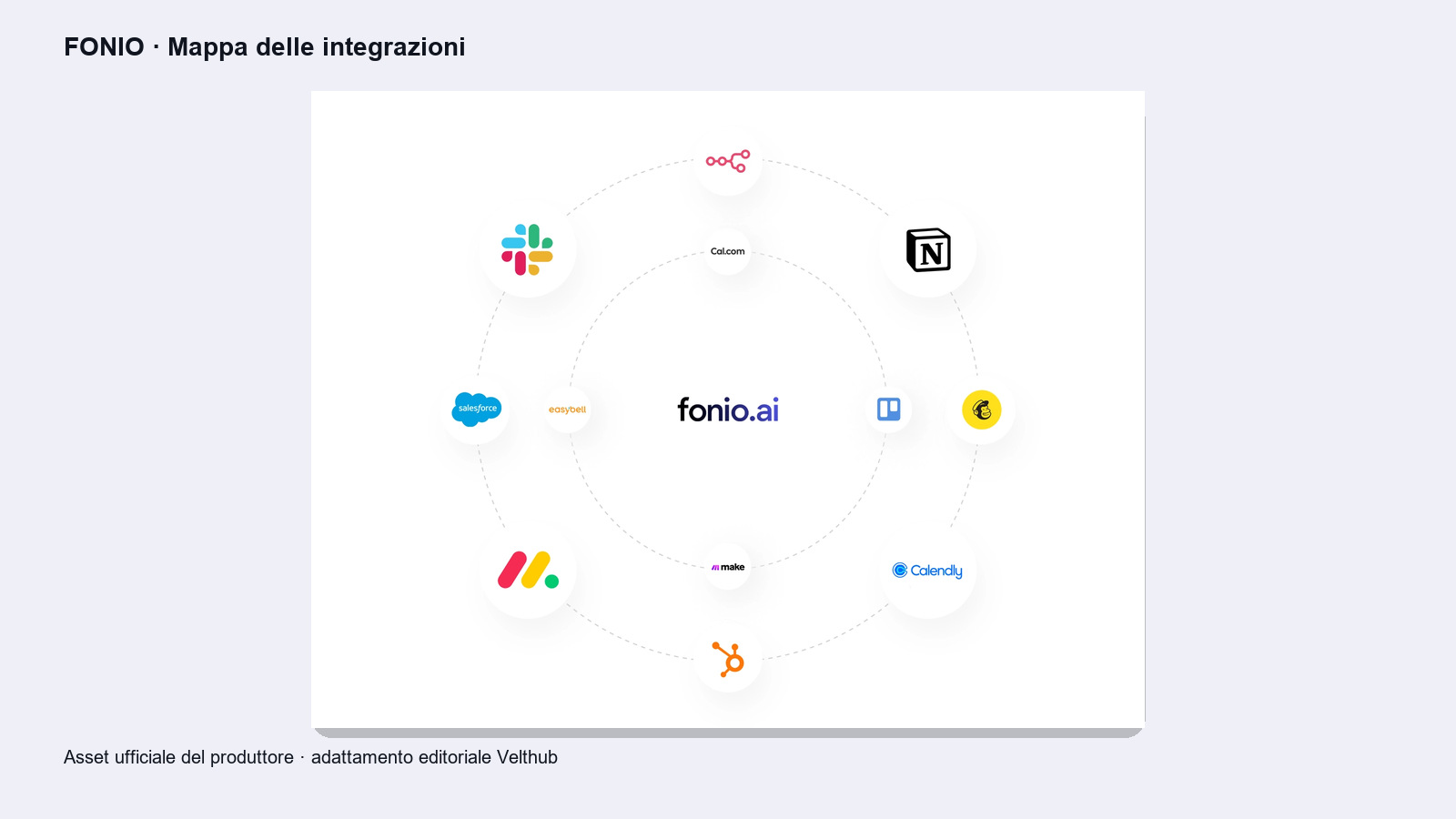This screenshot has width=1456, height=819.
Task: Select the Trello board icon
Action: pyautogui.click(x=889, y=409)
